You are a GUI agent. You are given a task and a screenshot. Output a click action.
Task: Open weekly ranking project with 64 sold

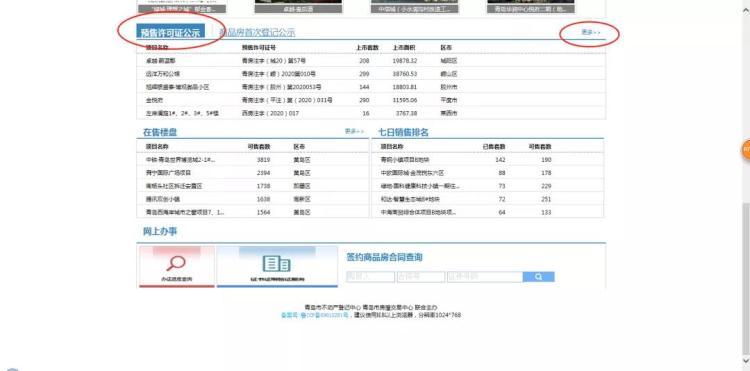pyautogui.click(x=419, y=212)
